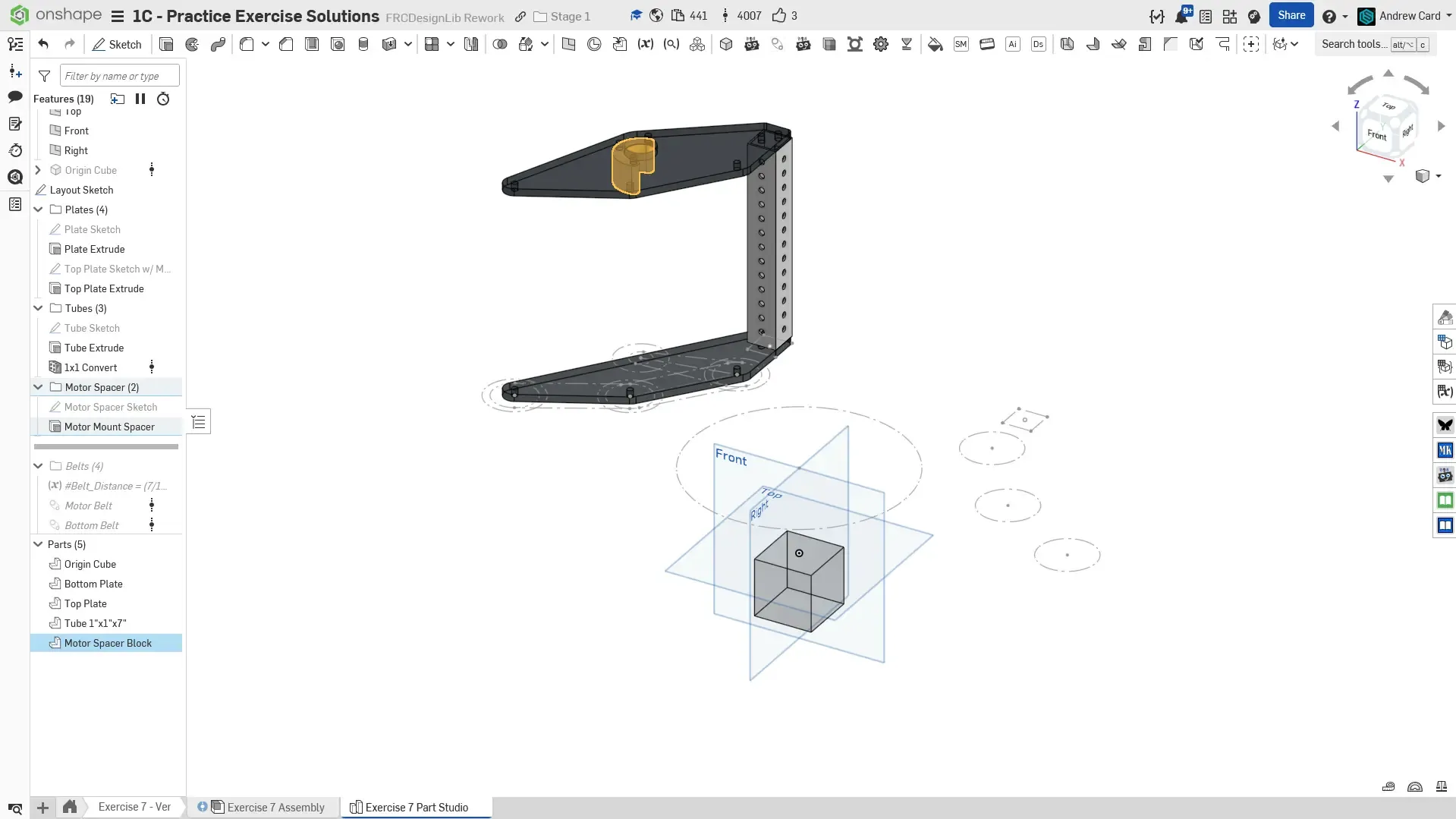
Task: Pause feature regeneration in Features header
Action: tap(140, 99)
